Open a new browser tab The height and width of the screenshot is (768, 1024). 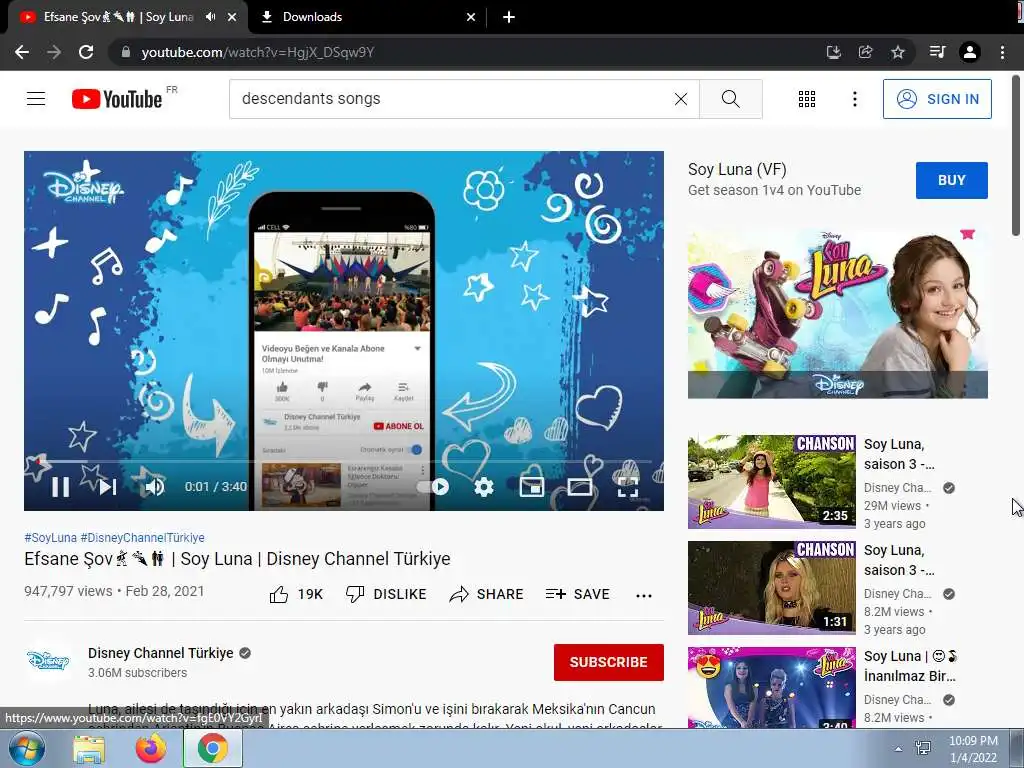pyautogui.click(x=509, y=17)
